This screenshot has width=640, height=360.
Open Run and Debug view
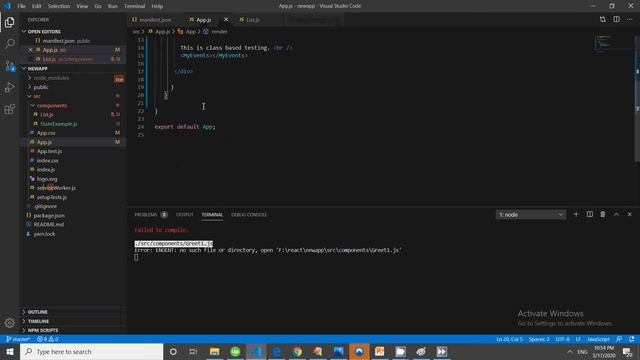pos(9,87)
